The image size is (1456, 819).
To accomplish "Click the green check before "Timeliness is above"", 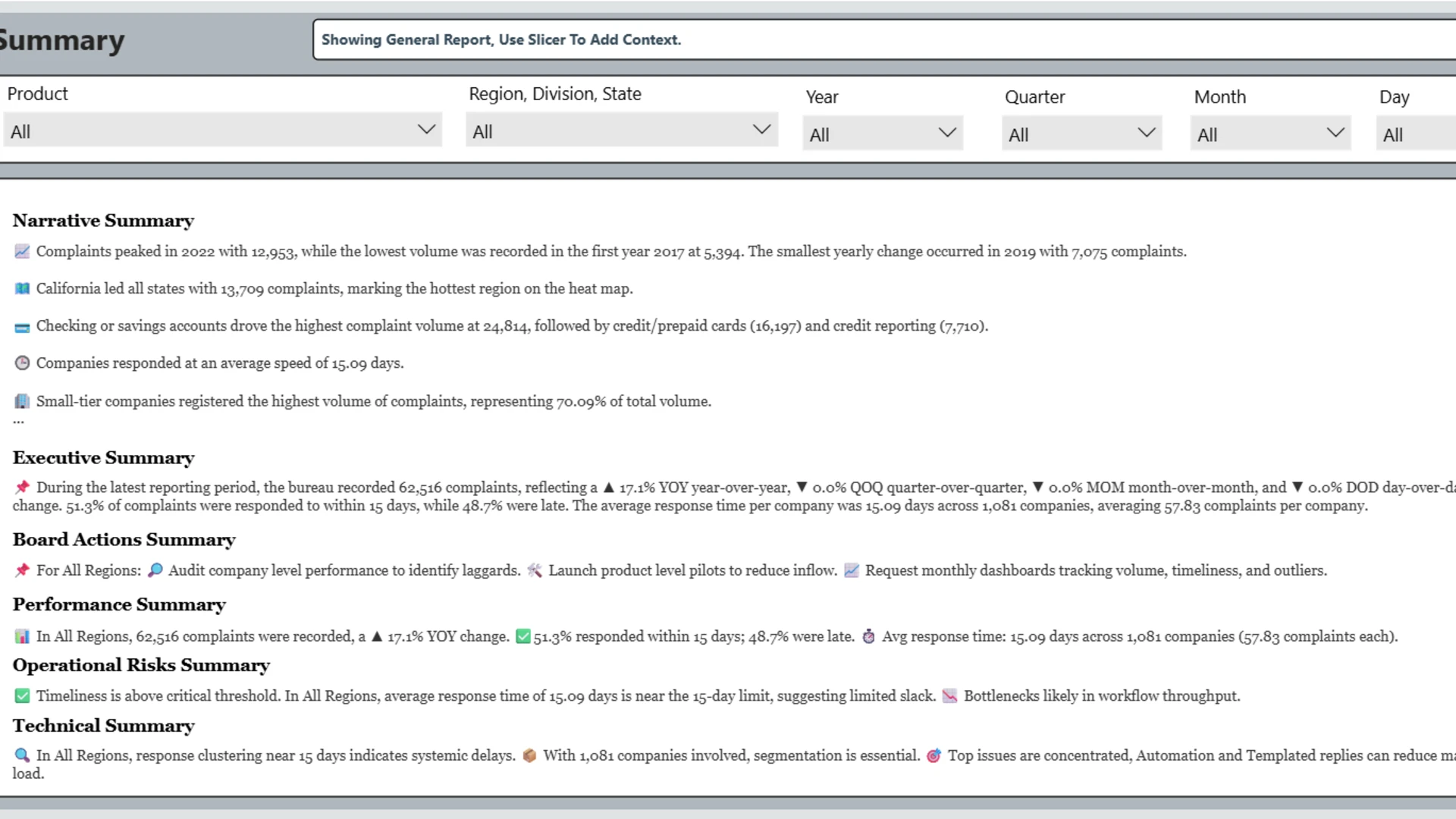I will click(x=22, y=696).
